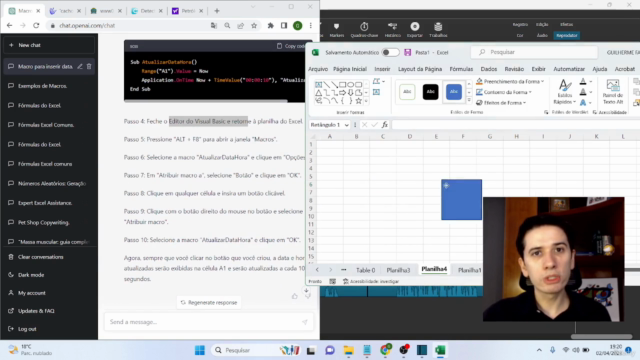Open the Números Aleatórios conversation
Viewport: 640px width, 360px height.
[49, 183]
